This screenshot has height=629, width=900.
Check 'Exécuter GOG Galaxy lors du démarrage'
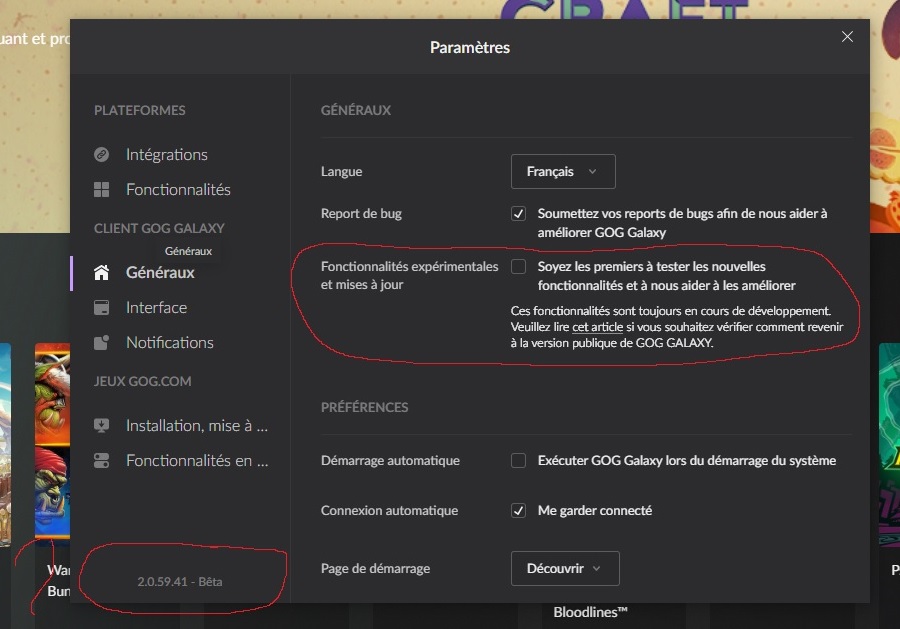[518, 460]
